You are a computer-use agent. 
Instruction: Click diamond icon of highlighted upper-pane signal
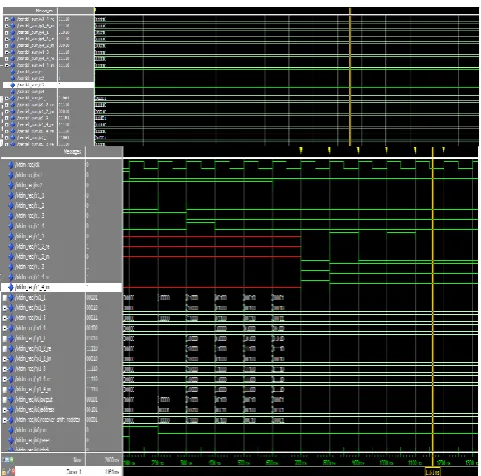(13, 85)
